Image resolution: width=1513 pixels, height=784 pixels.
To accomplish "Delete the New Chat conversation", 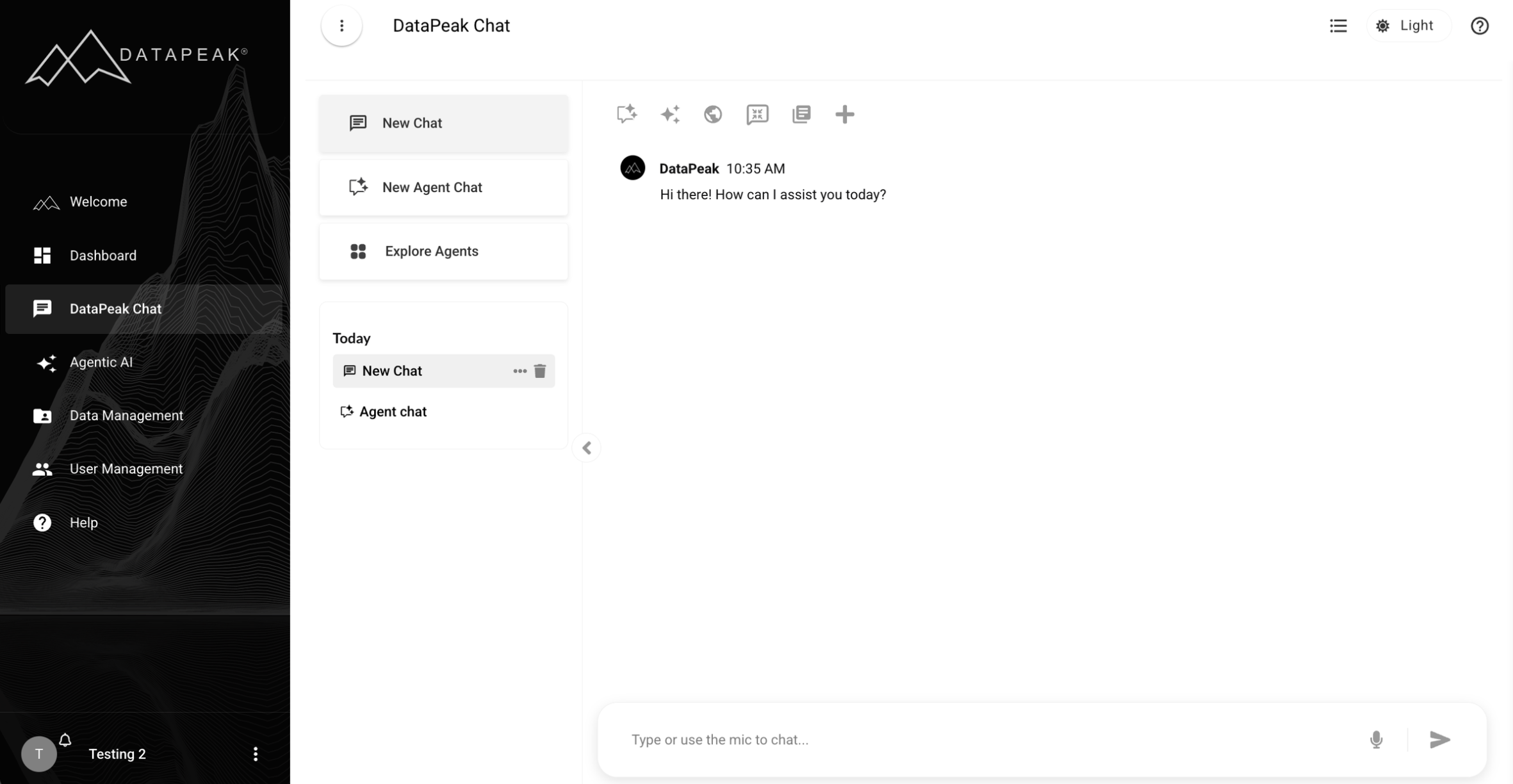I will tap(540, 371).
